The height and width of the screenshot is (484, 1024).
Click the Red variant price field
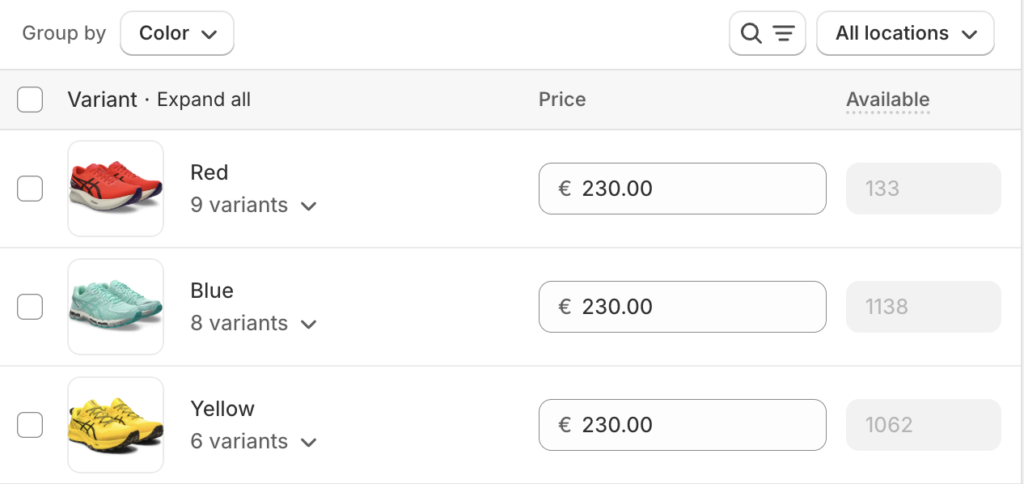pyautogui.click(x=682, y=188)
